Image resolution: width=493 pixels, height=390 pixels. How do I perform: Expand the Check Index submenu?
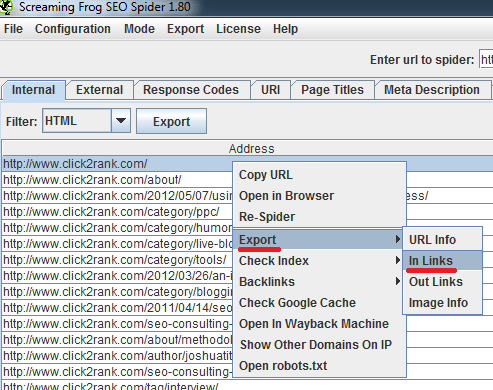pos(319,261)
